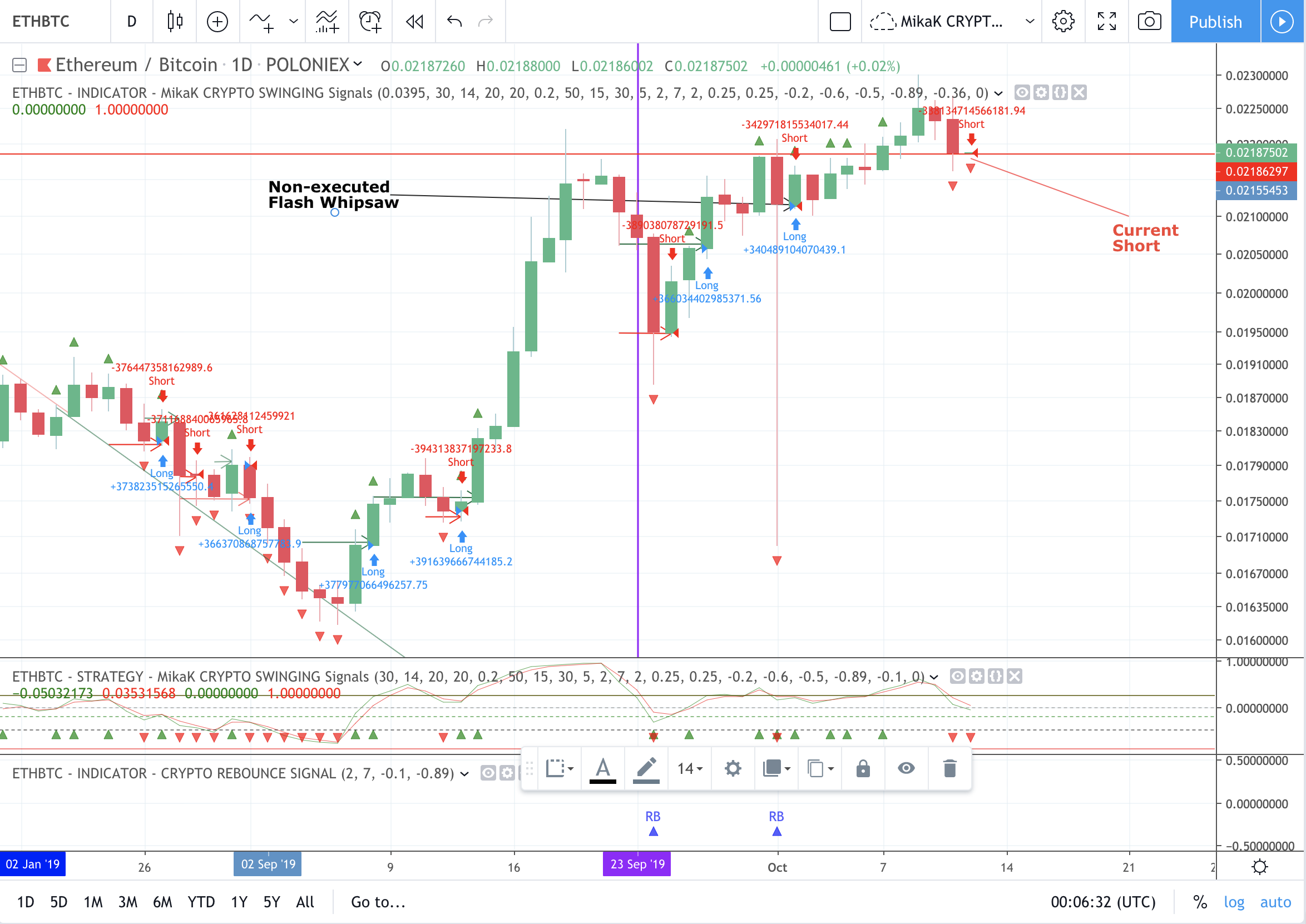The height and width of the screenshot is (924, 1306).
Task: Toggle the percent scale option
Action: point(1200,902)
